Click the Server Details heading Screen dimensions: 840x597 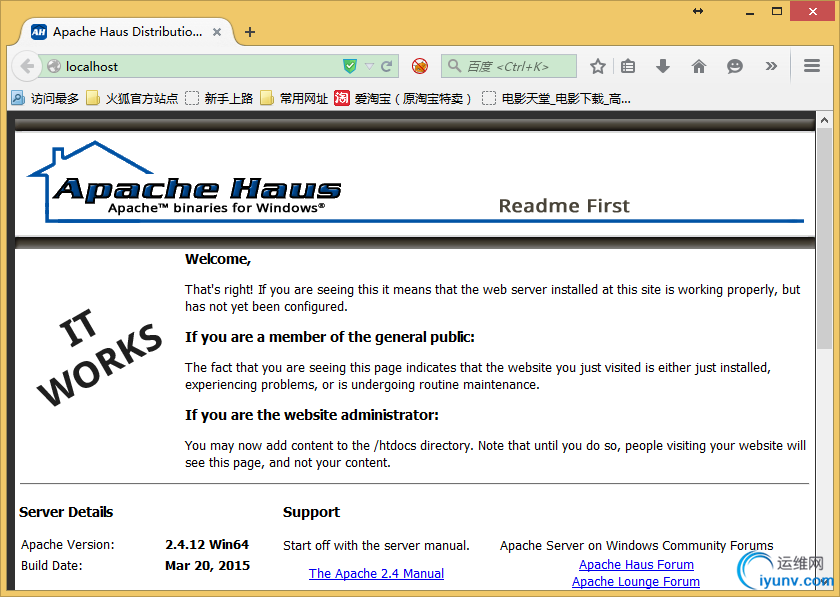coord(66,512)
